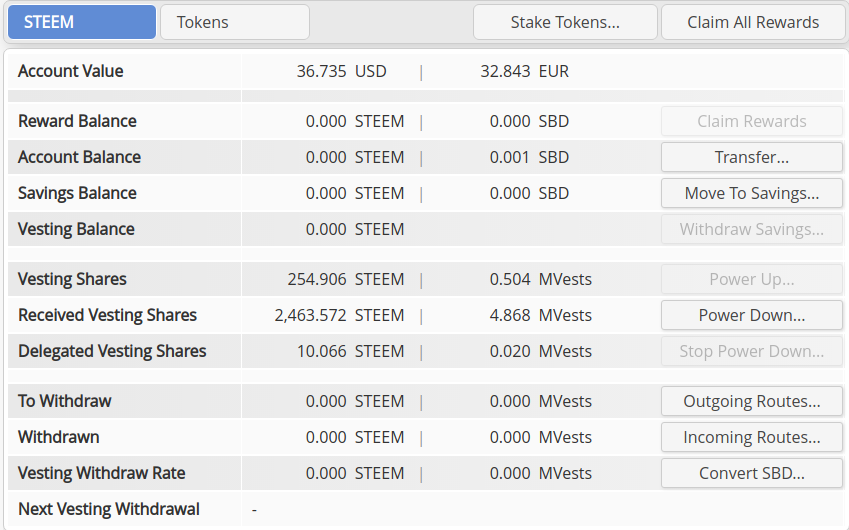849x530 pixels.
Task: Select the Withdrawn label
Action: pos(58,437)
